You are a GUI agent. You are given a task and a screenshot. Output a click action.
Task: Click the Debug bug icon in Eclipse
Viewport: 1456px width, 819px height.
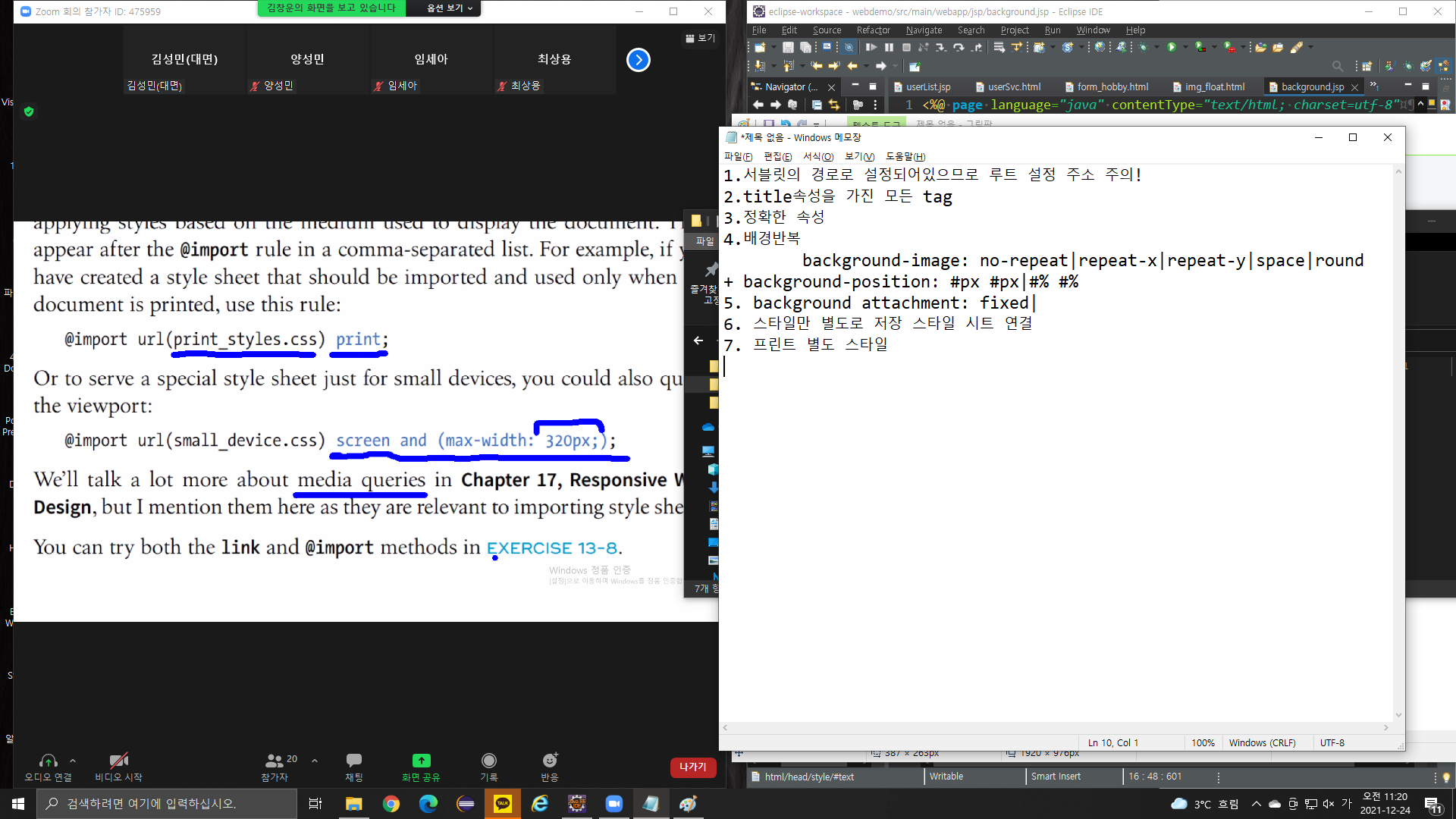point(1144,47)
